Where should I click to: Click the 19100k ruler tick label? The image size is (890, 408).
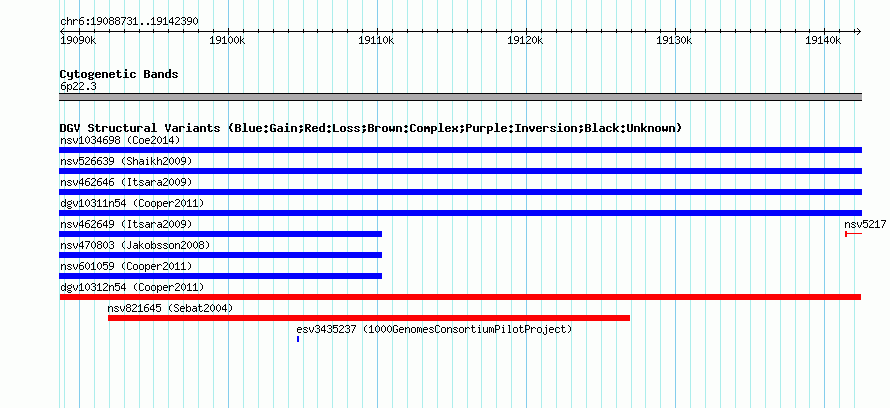[227, 40]
